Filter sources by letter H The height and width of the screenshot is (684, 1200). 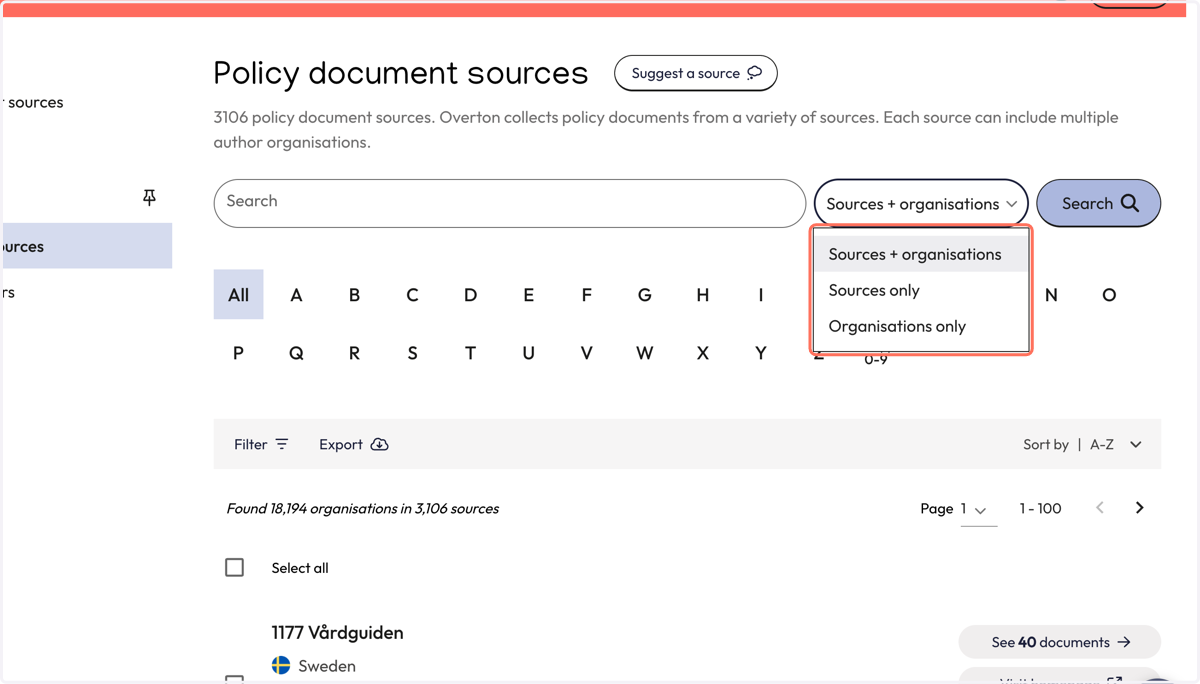pyautogui.click(x=702, y=294)
